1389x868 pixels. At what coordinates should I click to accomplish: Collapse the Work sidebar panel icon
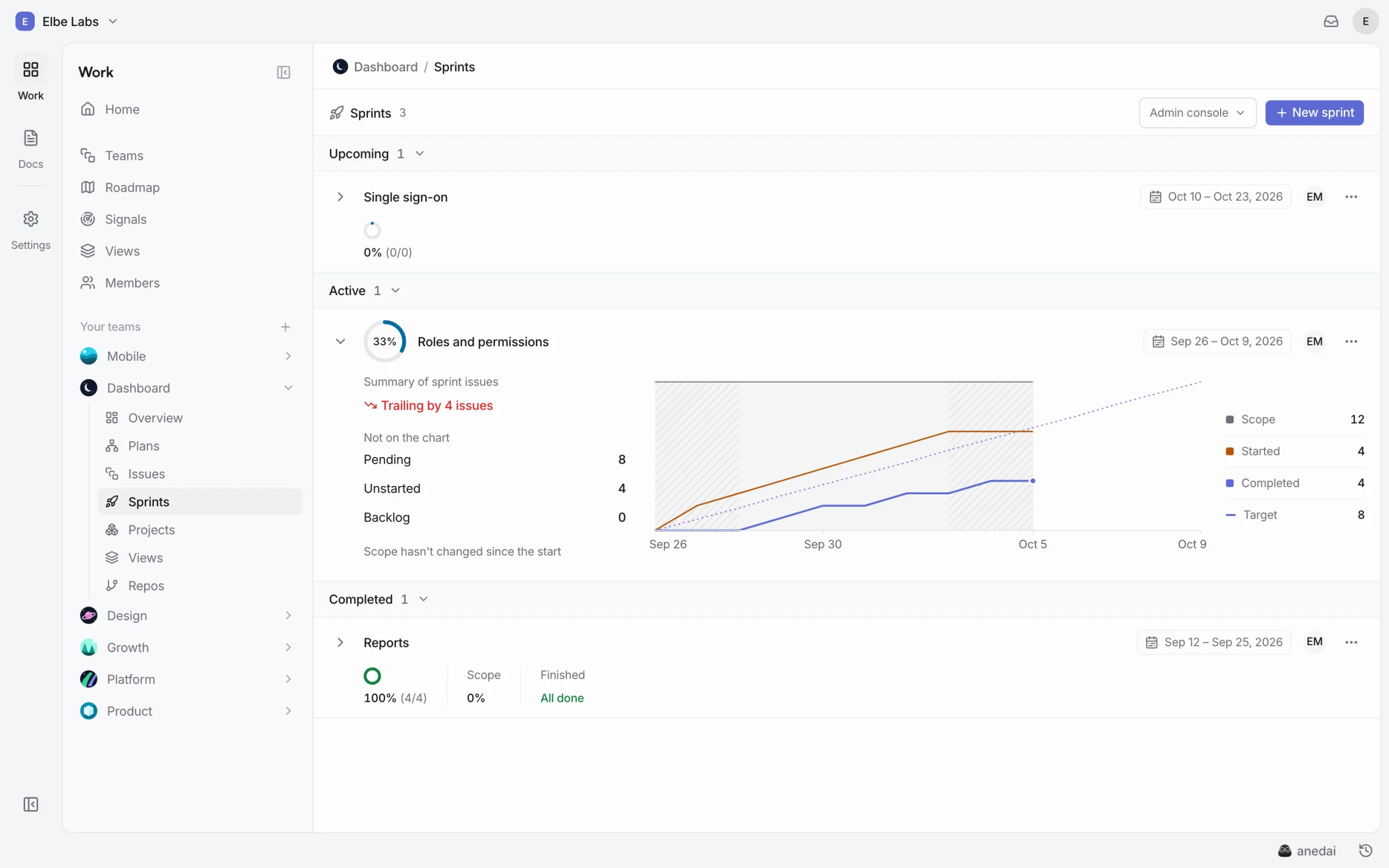point(283,72)
